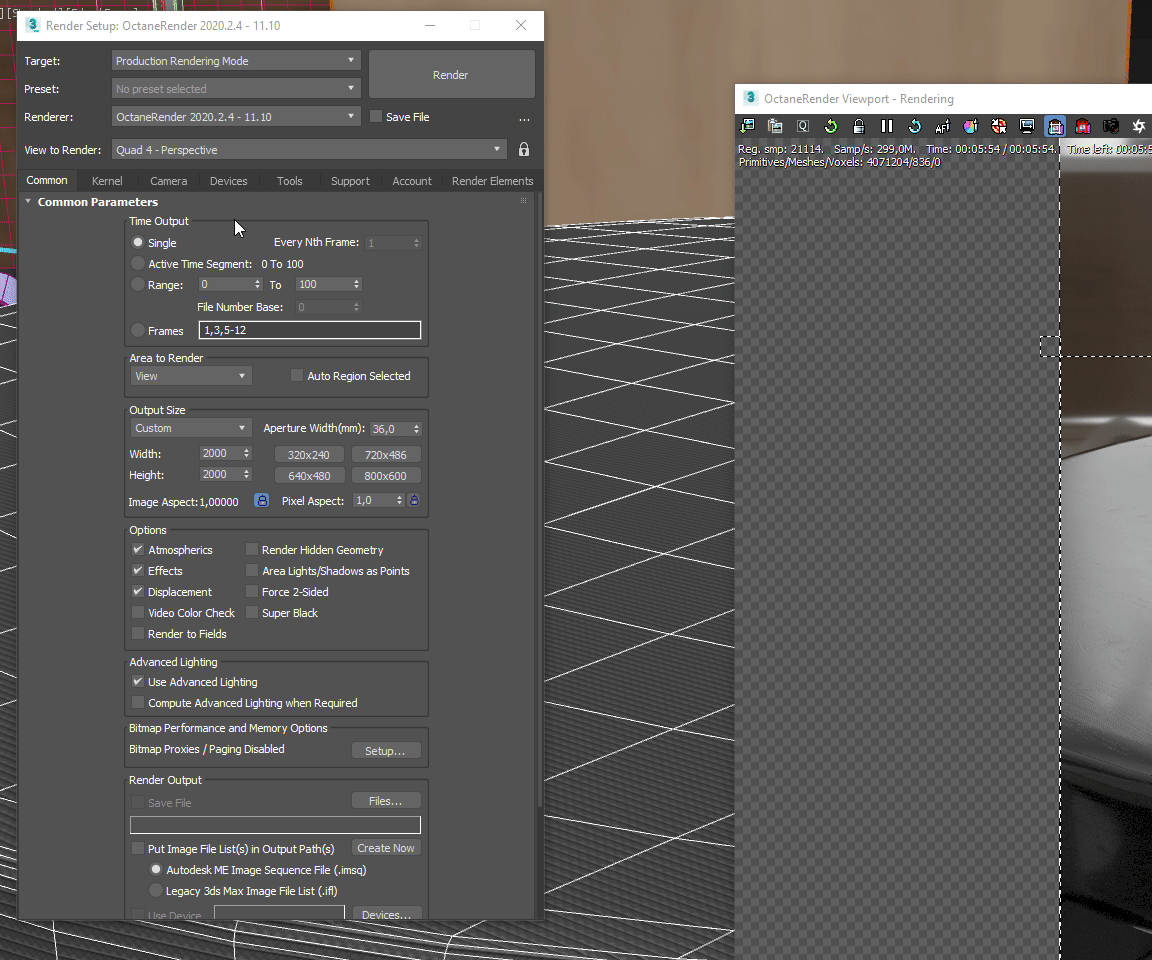Click the three-dots button beside Save File

(524, 118)
